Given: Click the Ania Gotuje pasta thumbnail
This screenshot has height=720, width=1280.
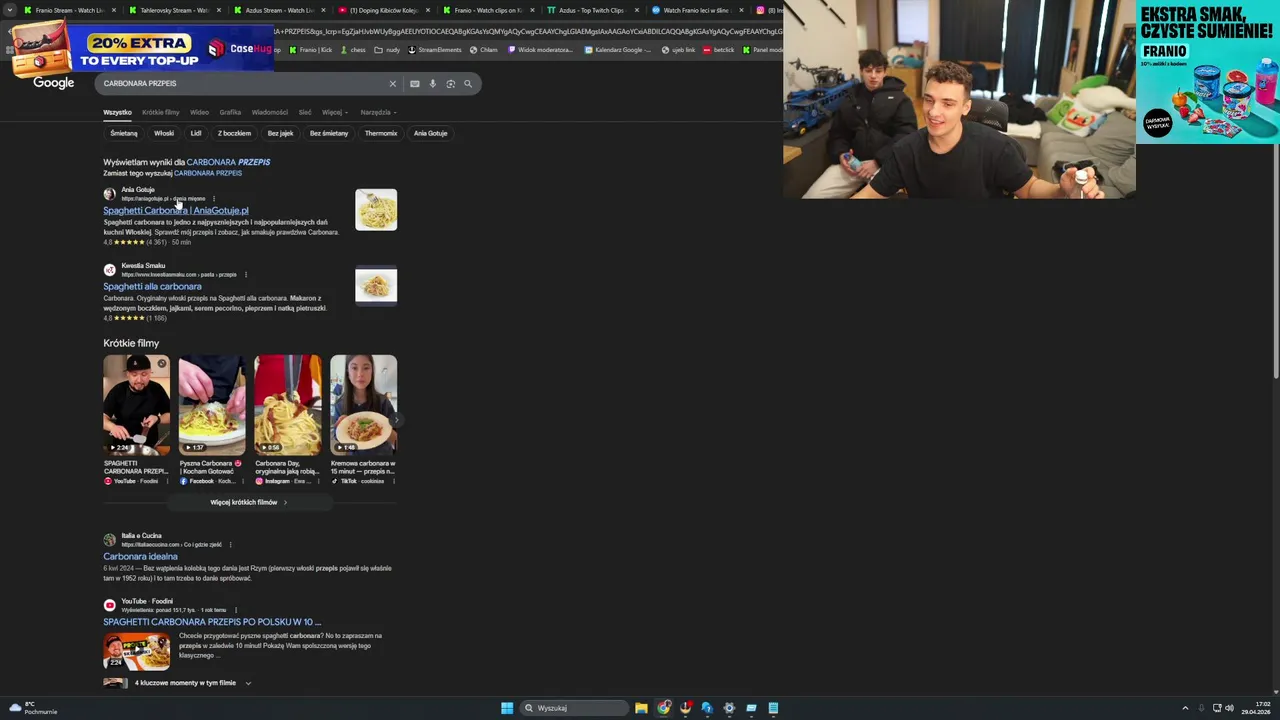Looking at the screenshot, I should click(x=376, y=209).
